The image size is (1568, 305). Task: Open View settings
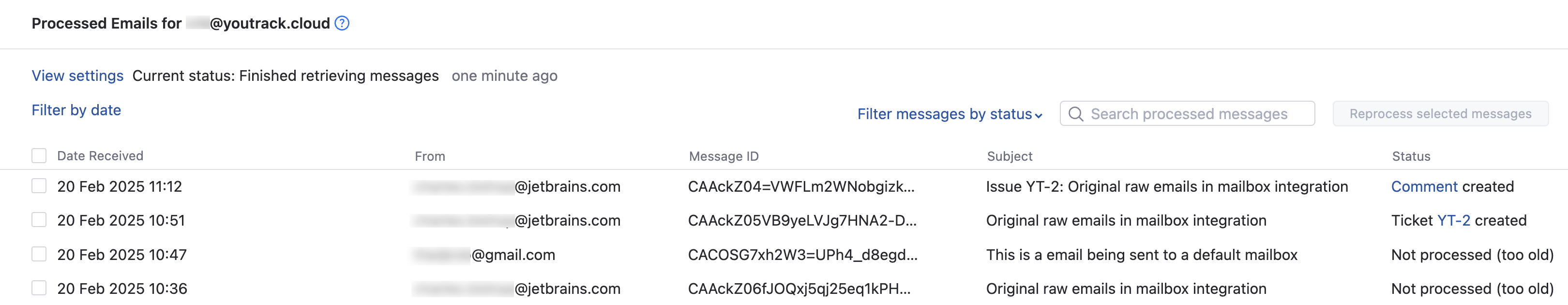[x=78, y=76]
